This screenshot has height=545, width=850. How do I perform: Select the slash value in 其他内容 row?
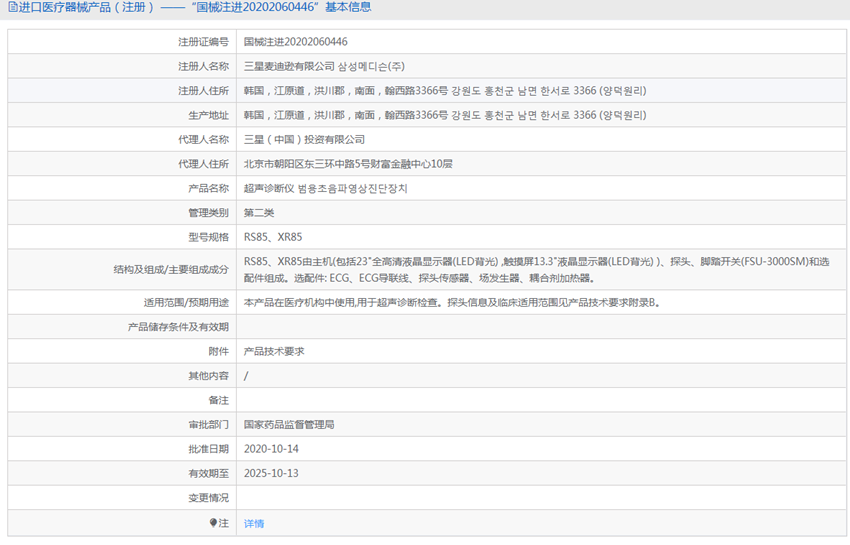(246, 376)
